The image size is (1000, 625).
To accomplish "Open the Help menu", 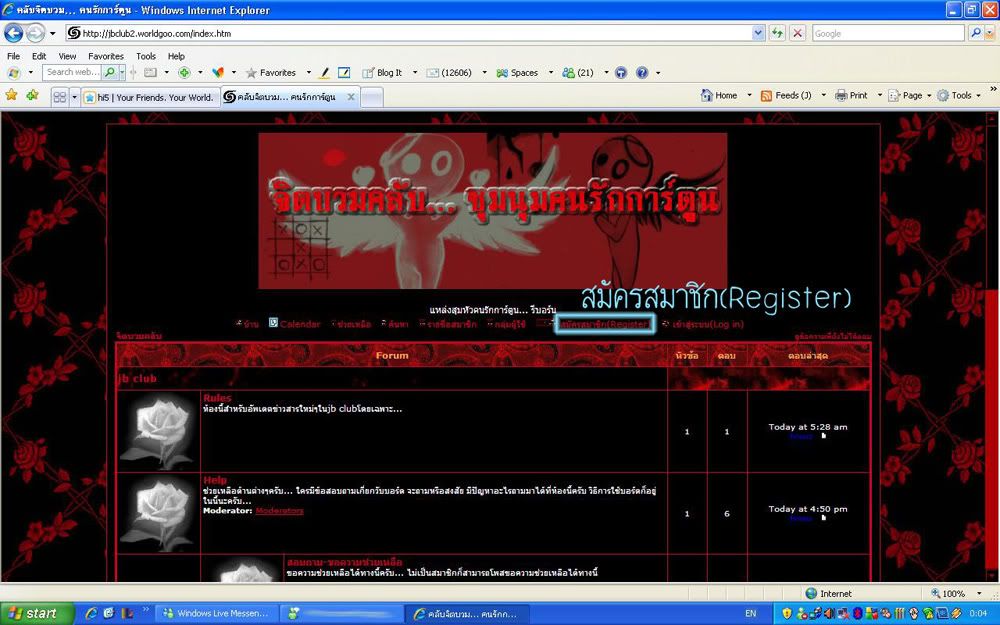I will pyautogui.click(x=176, y=55).
